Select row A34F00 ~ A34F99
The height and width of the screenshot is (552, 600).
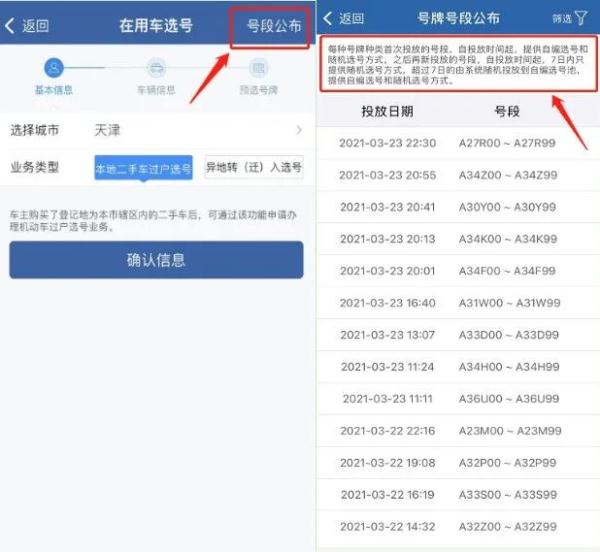coord(458,271)
